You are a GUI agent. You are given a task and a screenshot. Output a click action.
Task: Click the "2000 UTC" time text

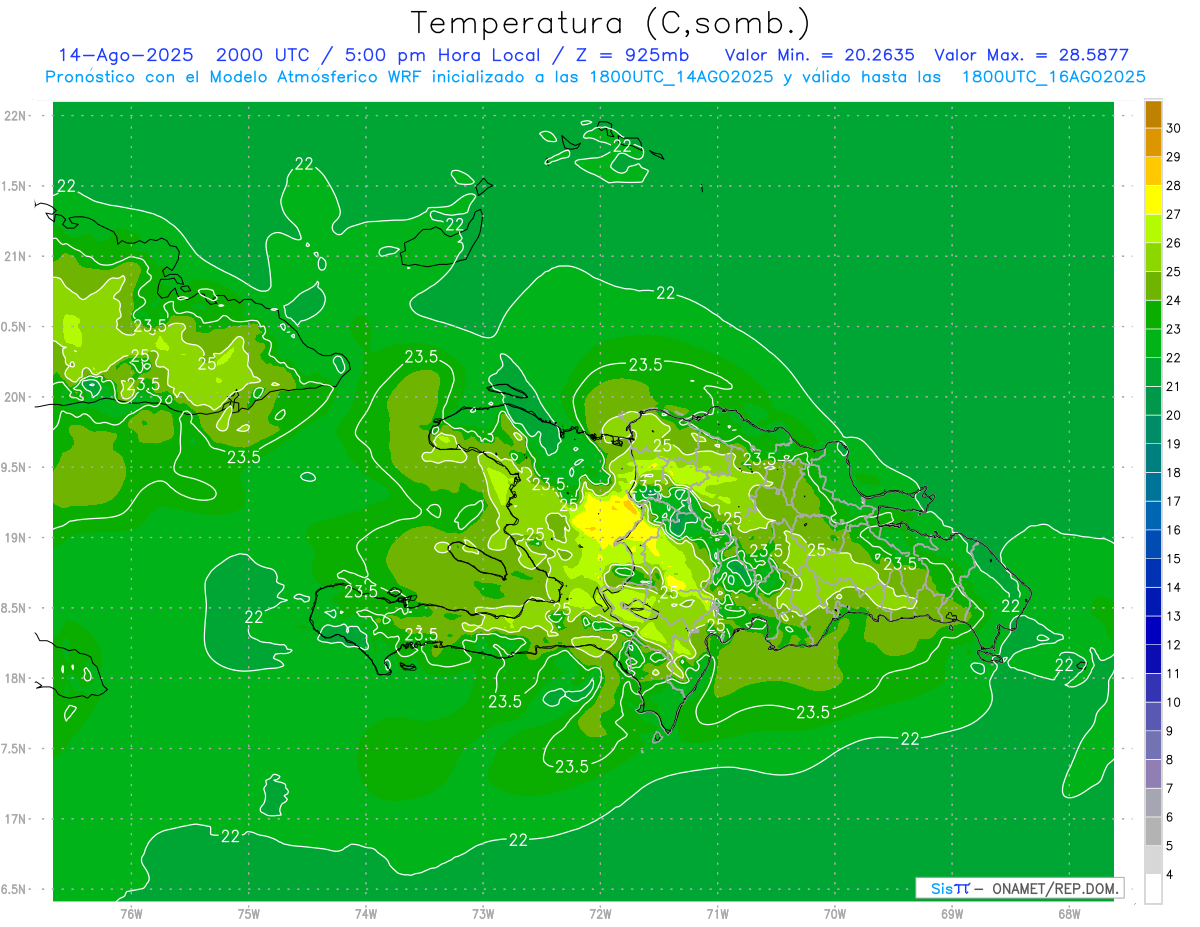pyautogui.click(x=264, y=55)
